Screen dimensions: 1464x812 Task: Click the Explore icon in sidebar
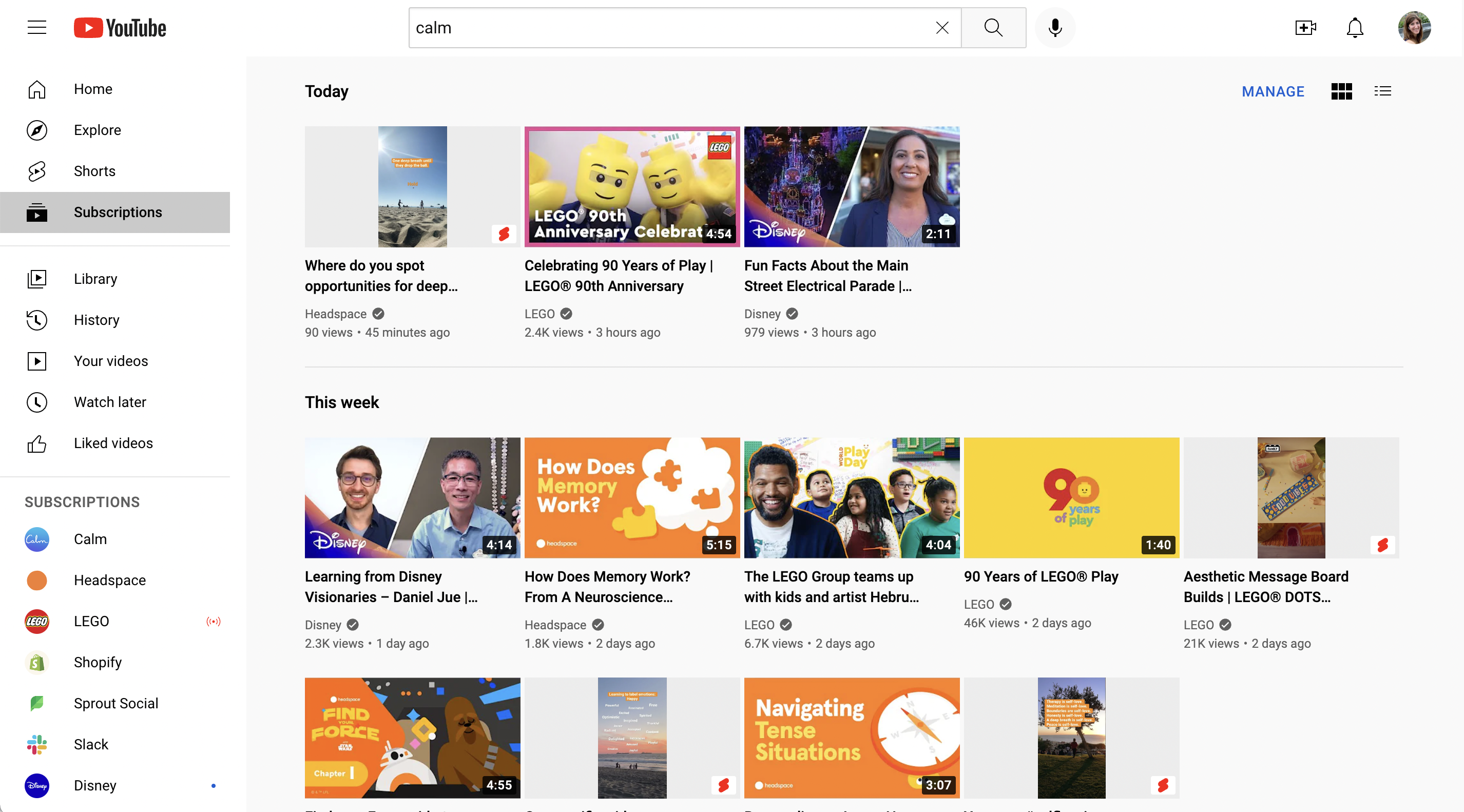click(x=35, y=129)
